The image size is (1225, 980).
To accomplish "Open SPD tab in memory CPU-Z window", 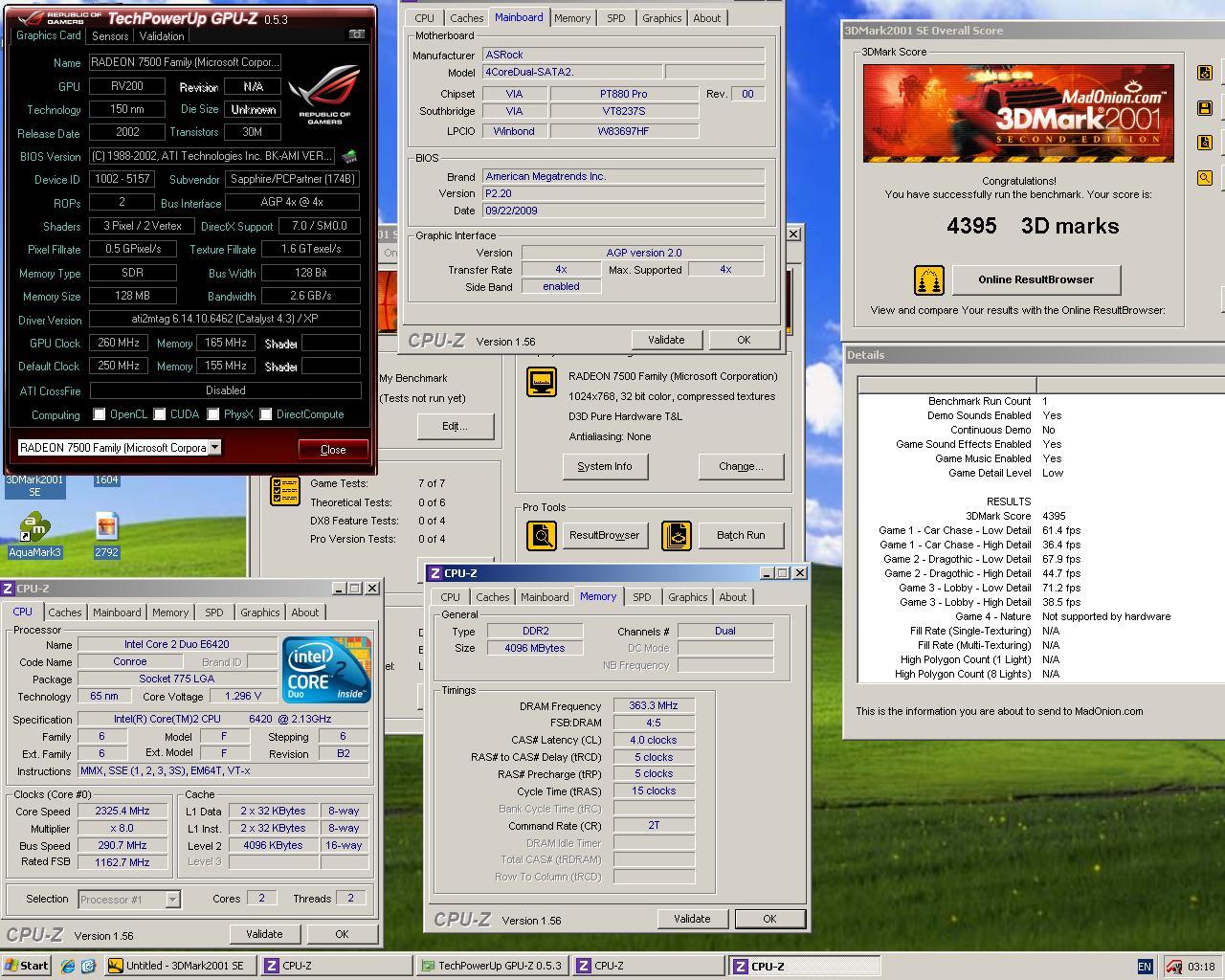I will tap(642, 597).
